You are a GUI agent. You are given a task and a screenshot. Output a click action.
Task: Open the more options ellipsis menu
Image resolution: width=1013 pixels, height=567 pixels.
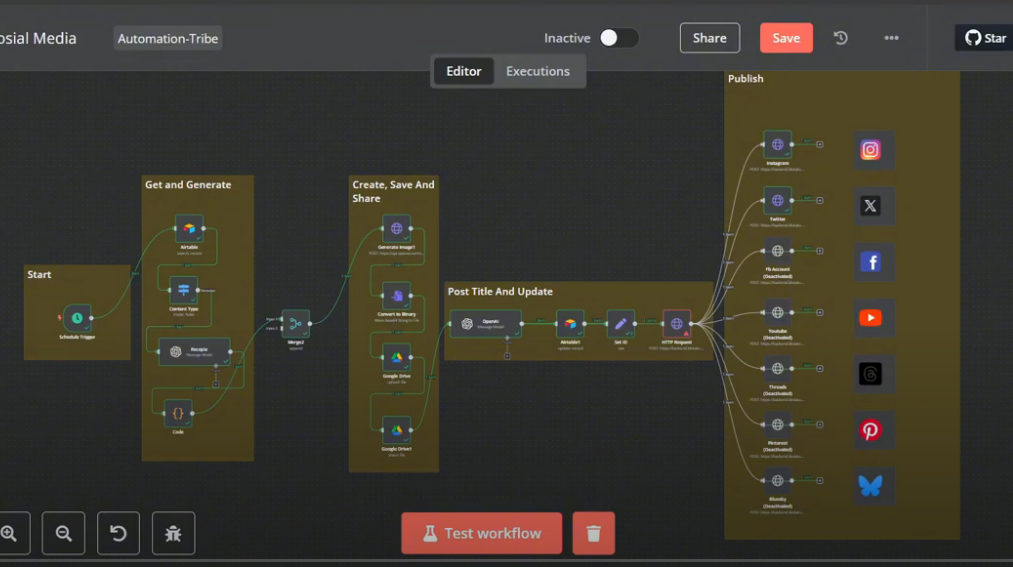(x=892, y=38)
